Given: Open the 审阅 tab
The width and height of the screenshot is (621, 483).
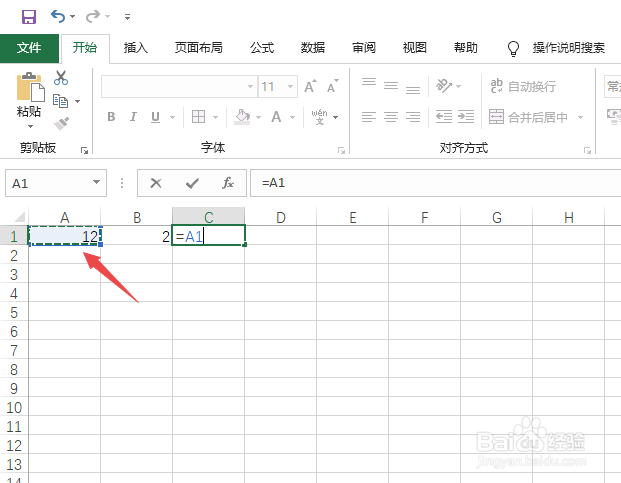Looking at the screenshot, I should point(364,48).
